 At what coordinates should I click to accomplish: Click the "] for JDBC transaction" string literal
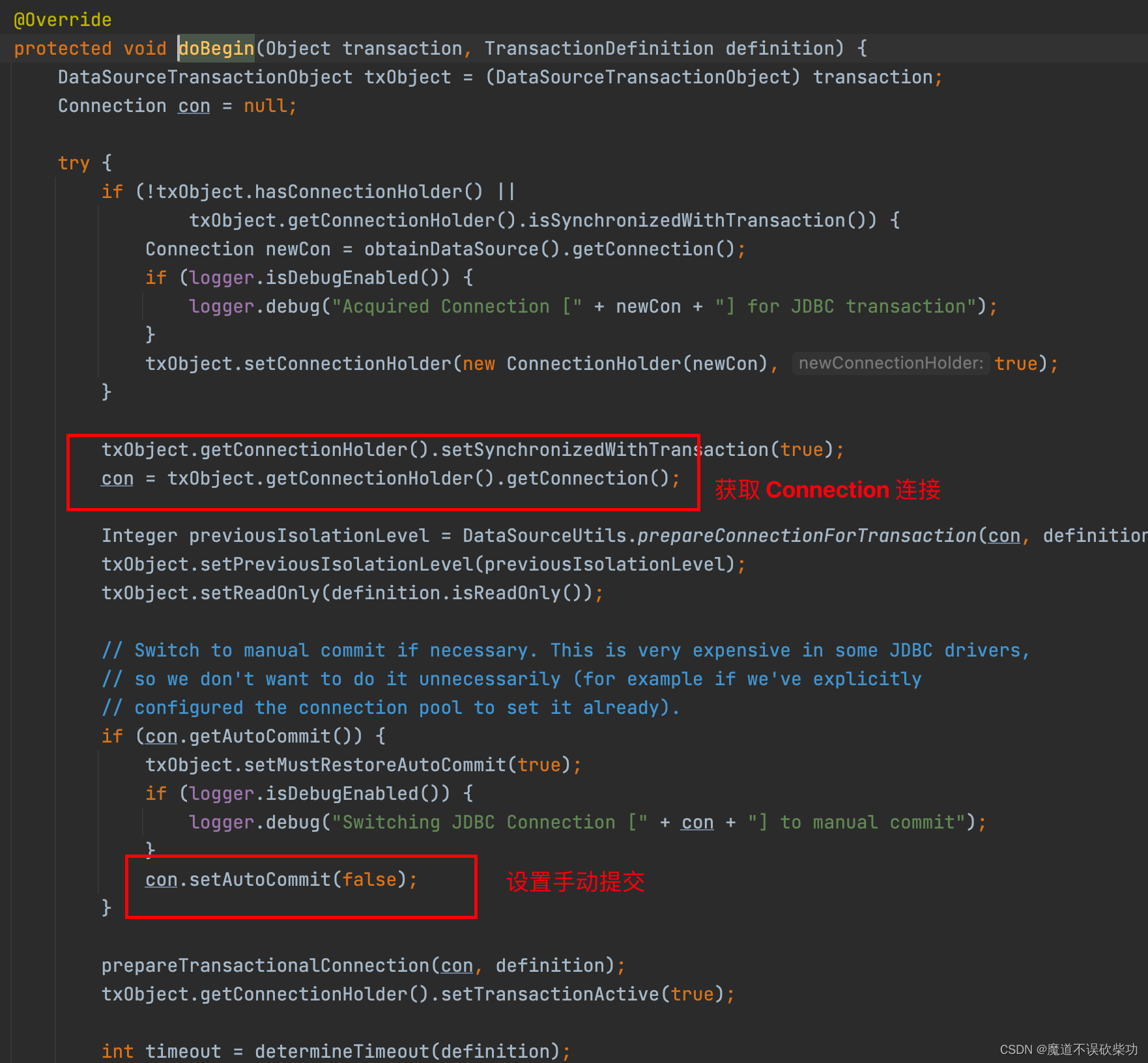click(x=846, y=307)
